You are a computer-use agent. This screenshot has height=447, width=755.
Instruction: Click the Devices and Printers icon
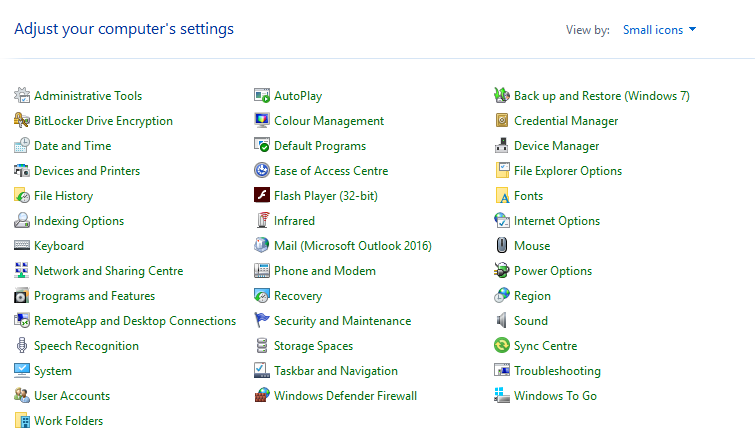coord(22,171)
